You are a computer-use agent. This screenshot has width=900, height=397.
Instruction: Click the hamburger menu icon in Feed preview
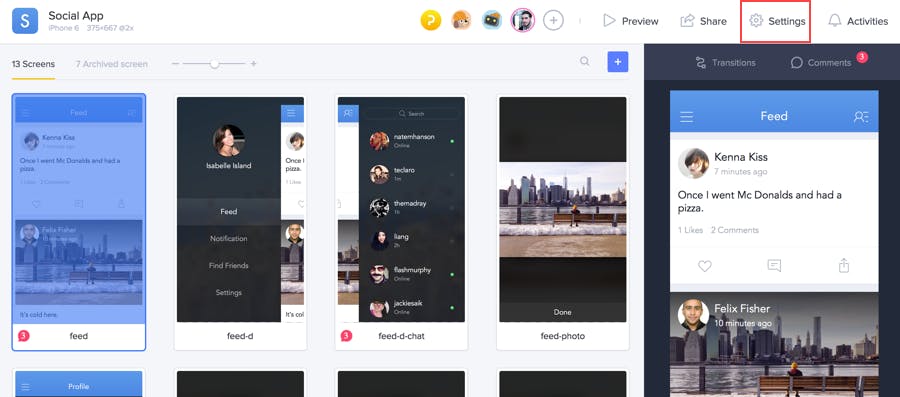(686, 116)
